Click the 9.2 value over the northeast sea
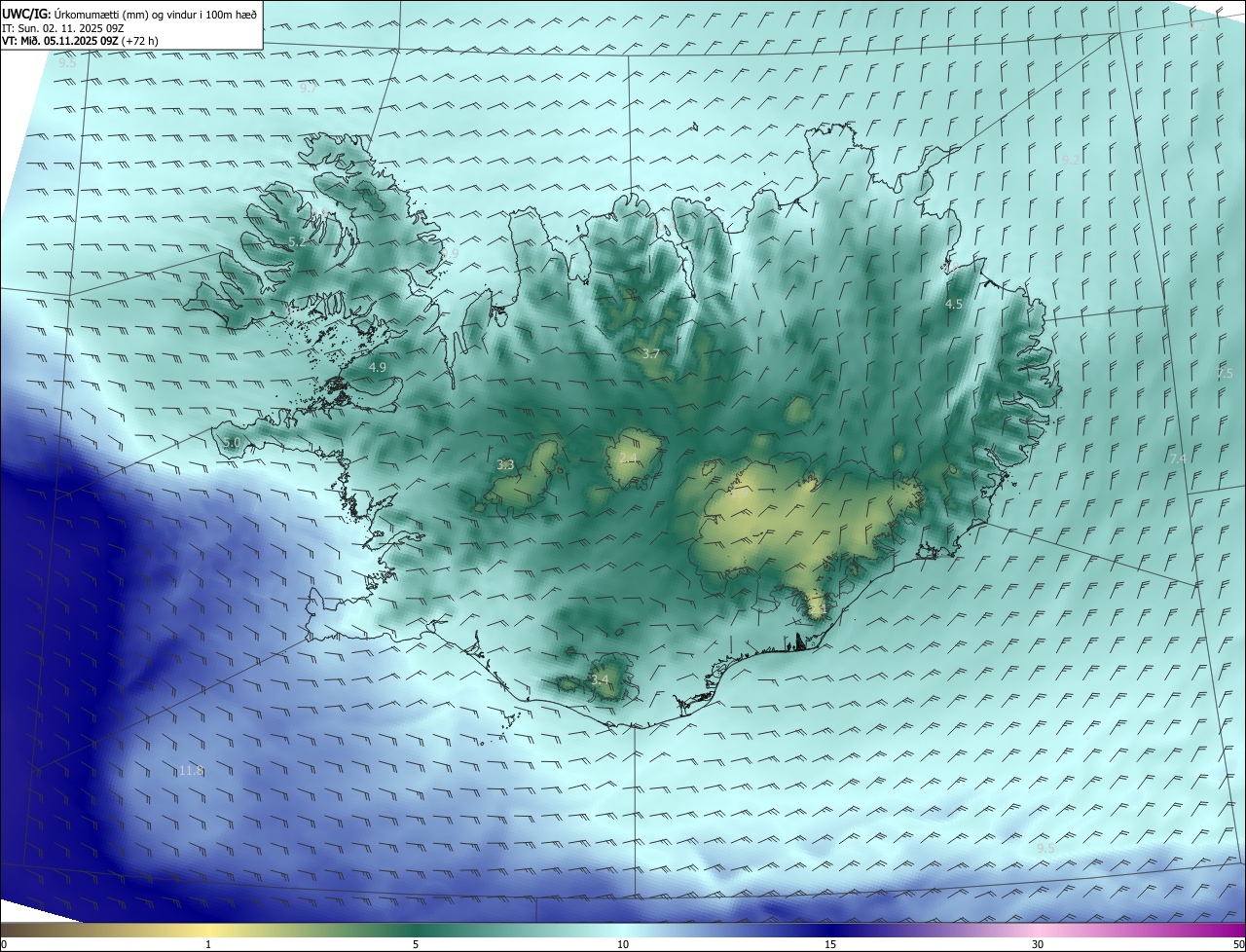The image size is (1246, 952). pos(1071,160)
